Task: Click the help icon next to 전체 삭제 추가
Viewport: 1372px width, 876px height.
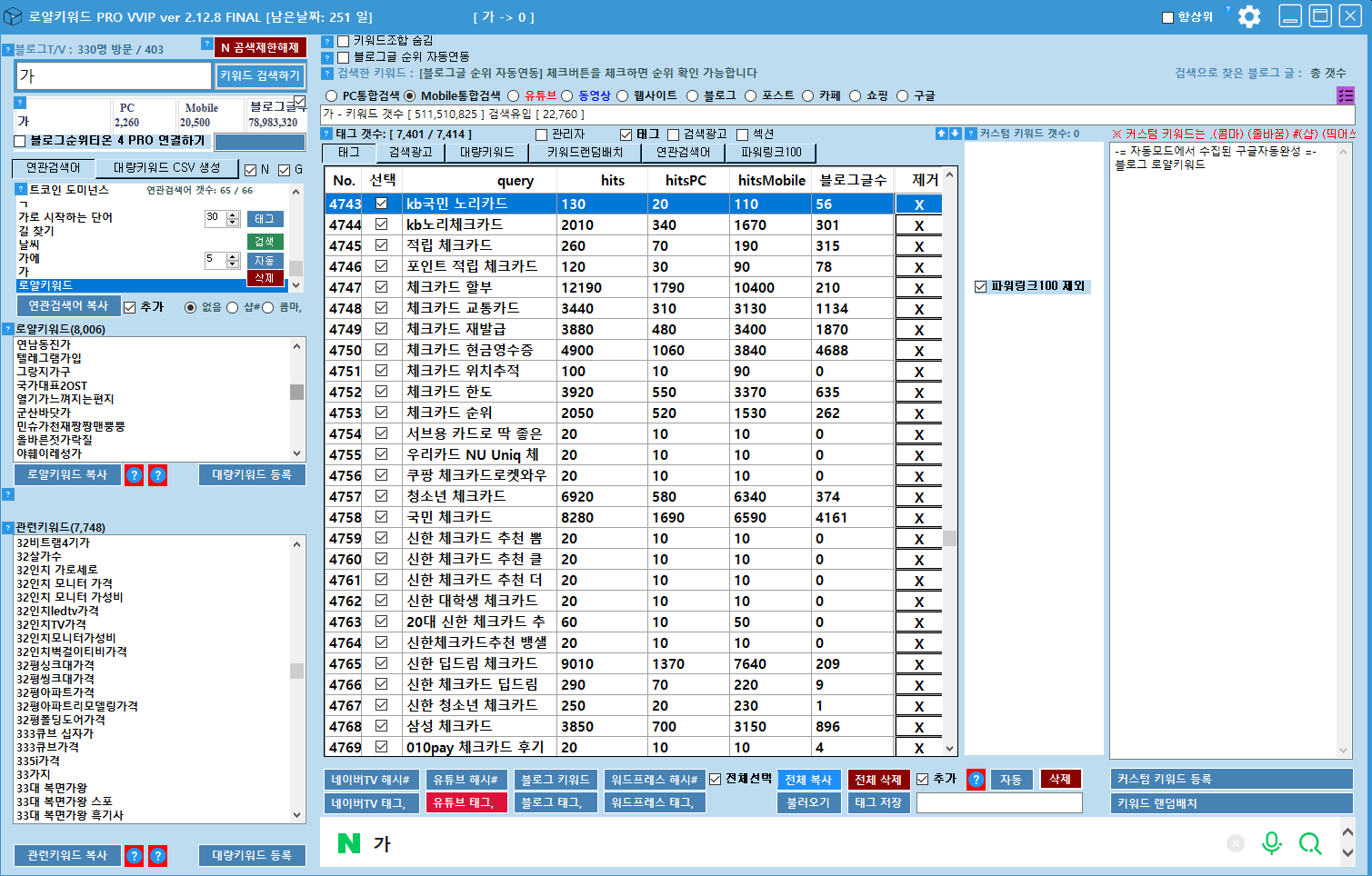Action: (x=976, y=780)
